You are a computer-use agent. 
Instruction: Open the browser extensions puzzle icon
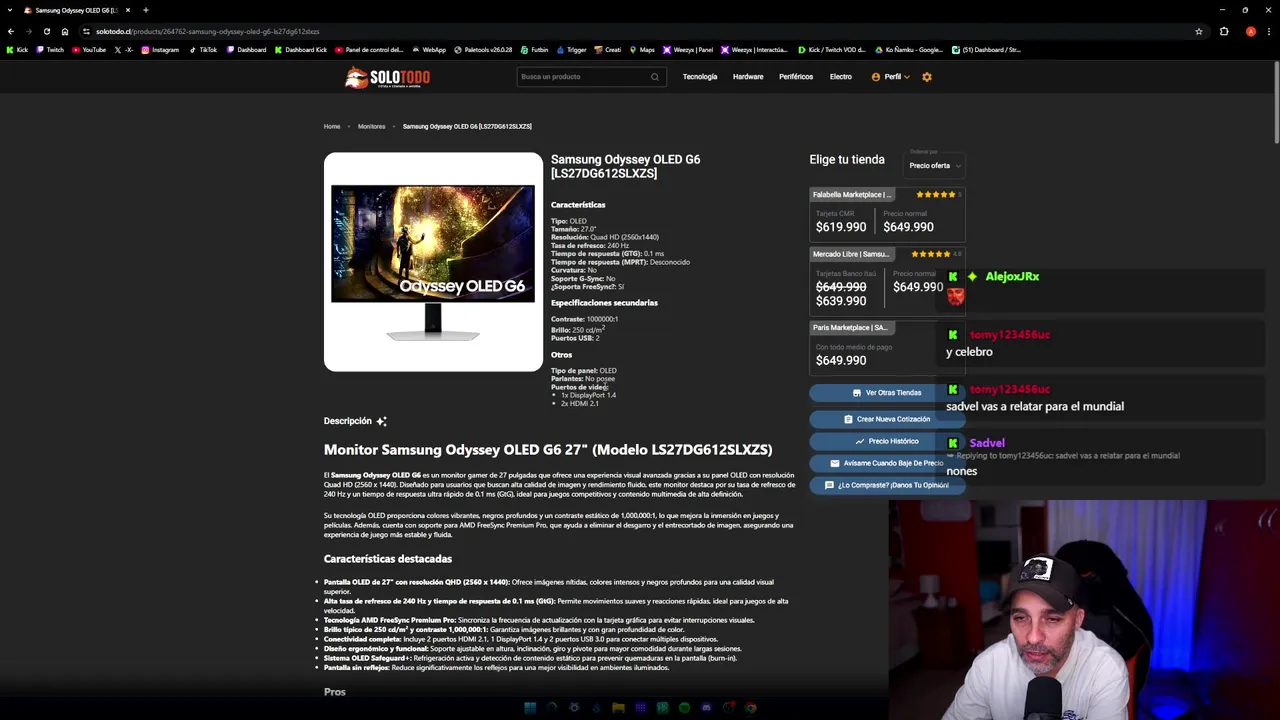pos(1224,31)
